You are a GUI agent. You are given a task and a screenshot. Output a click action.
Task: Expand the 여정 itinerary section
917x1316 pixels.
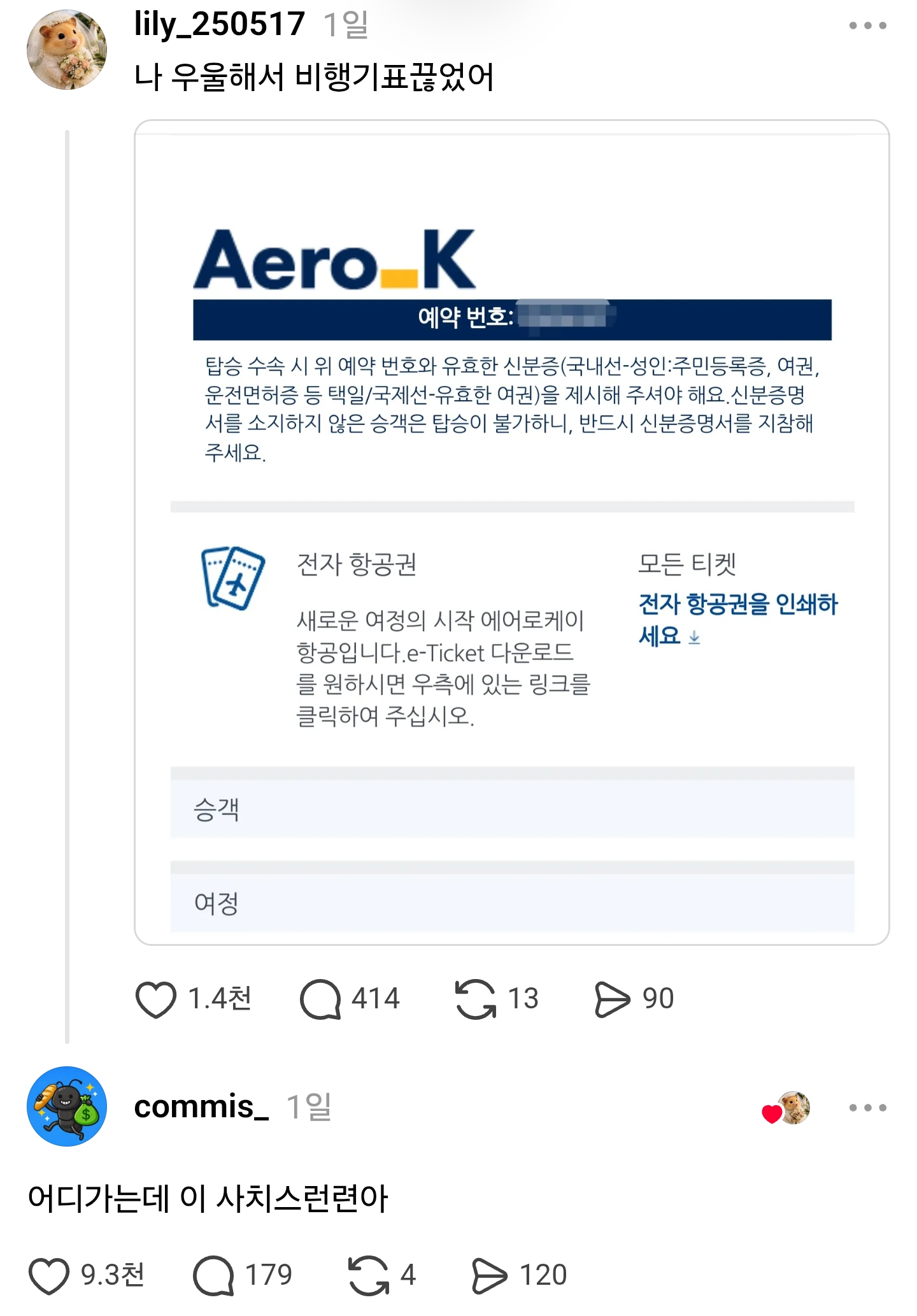pos(513,903)
